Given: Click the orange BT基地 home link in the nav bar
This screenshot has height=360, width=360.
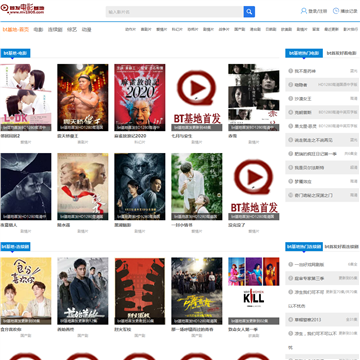Looking at the screenshot, I should click(x=16, y=29).
